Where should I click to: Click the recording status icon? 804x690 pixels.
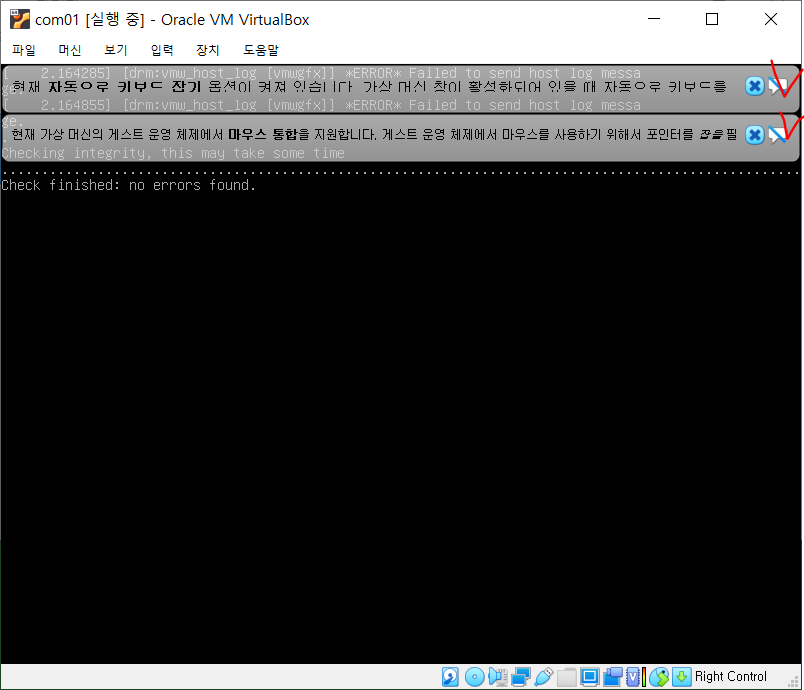613,677
